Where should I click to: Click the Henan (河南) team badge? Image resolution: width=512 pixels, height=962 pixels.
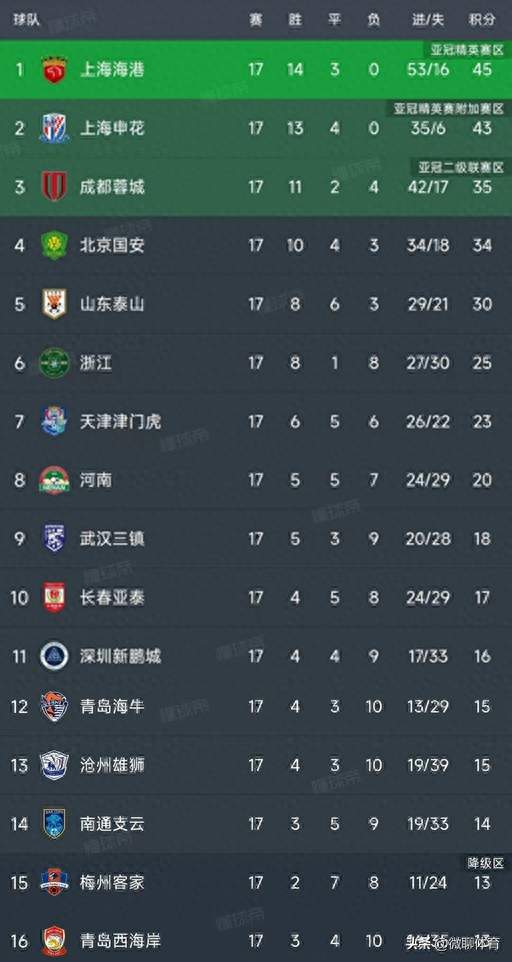[54, 480]
